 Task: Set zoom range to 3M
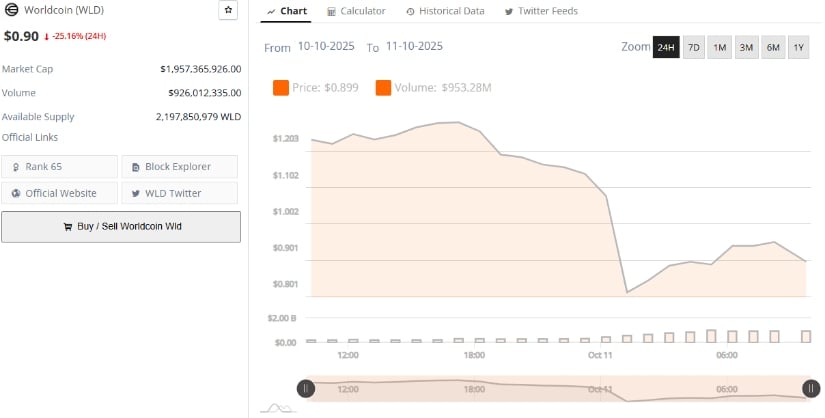point(746,48)
